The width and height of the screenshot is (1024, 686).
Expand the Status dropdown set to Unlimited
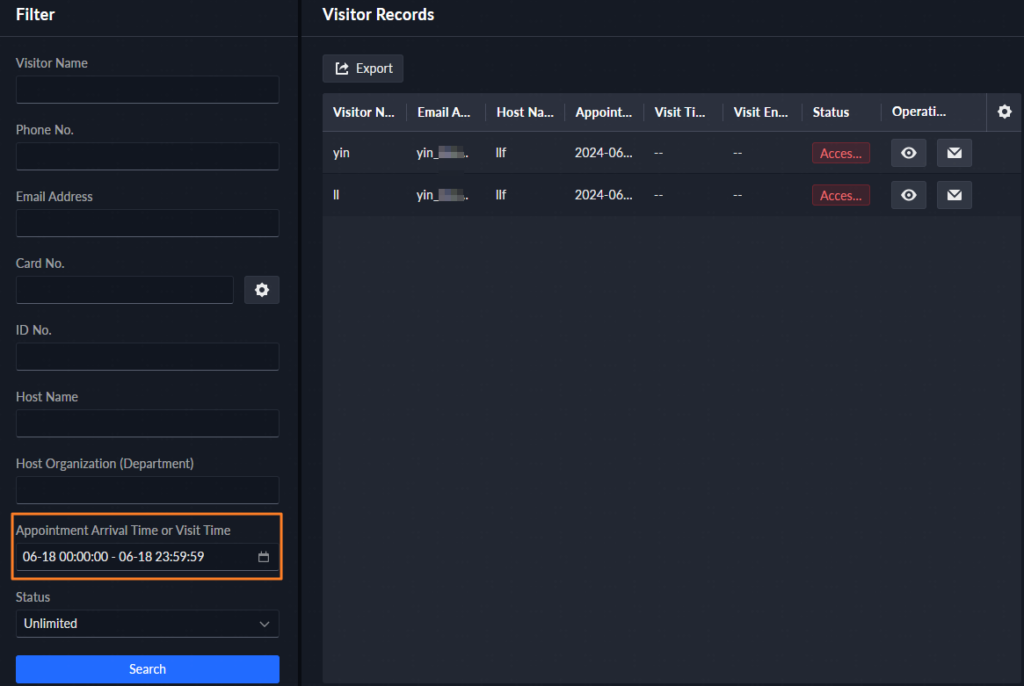tap(147, 624)
